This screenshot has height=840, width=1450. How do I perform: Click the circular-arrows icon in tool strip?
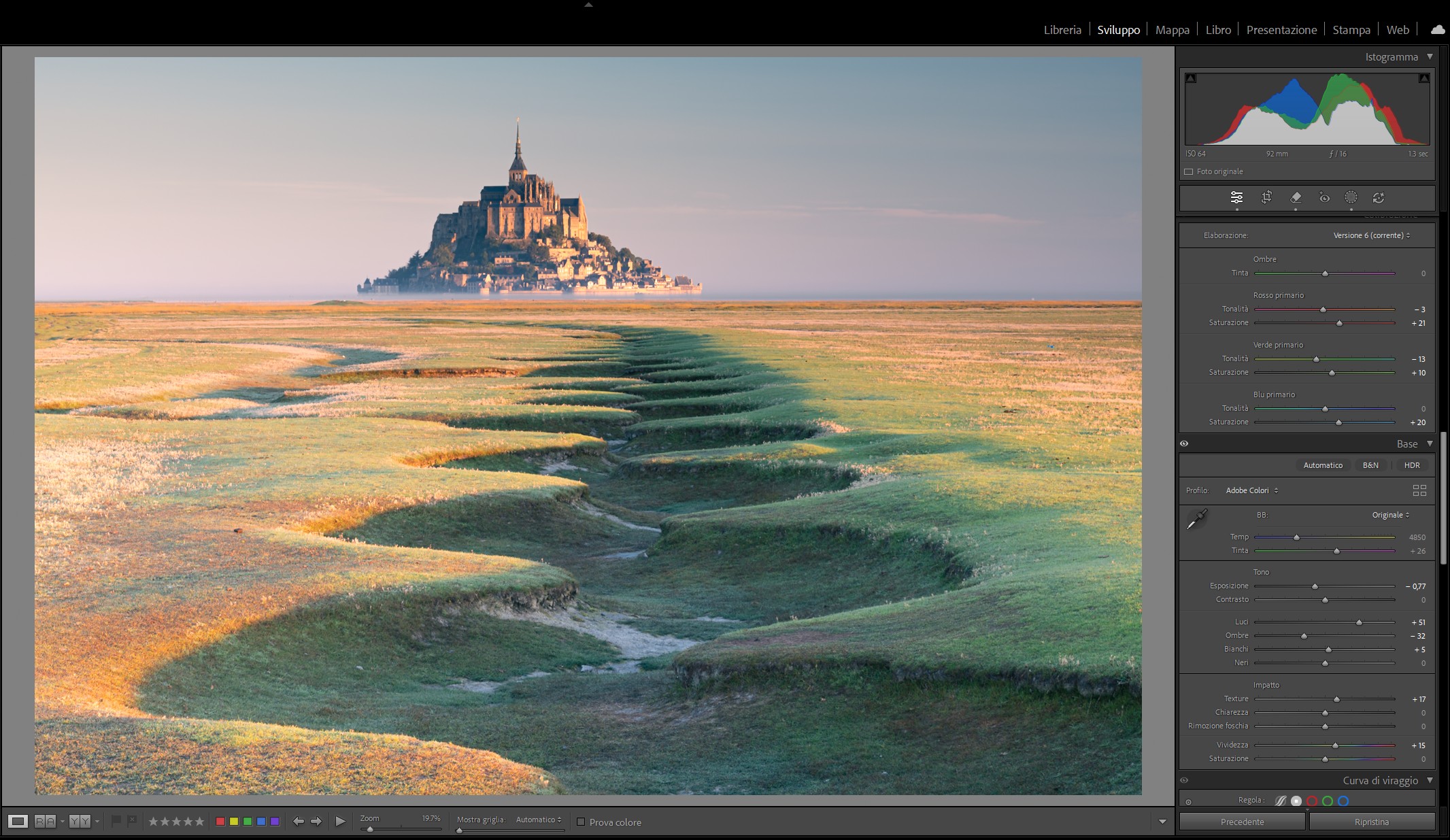click(1379, 198)
